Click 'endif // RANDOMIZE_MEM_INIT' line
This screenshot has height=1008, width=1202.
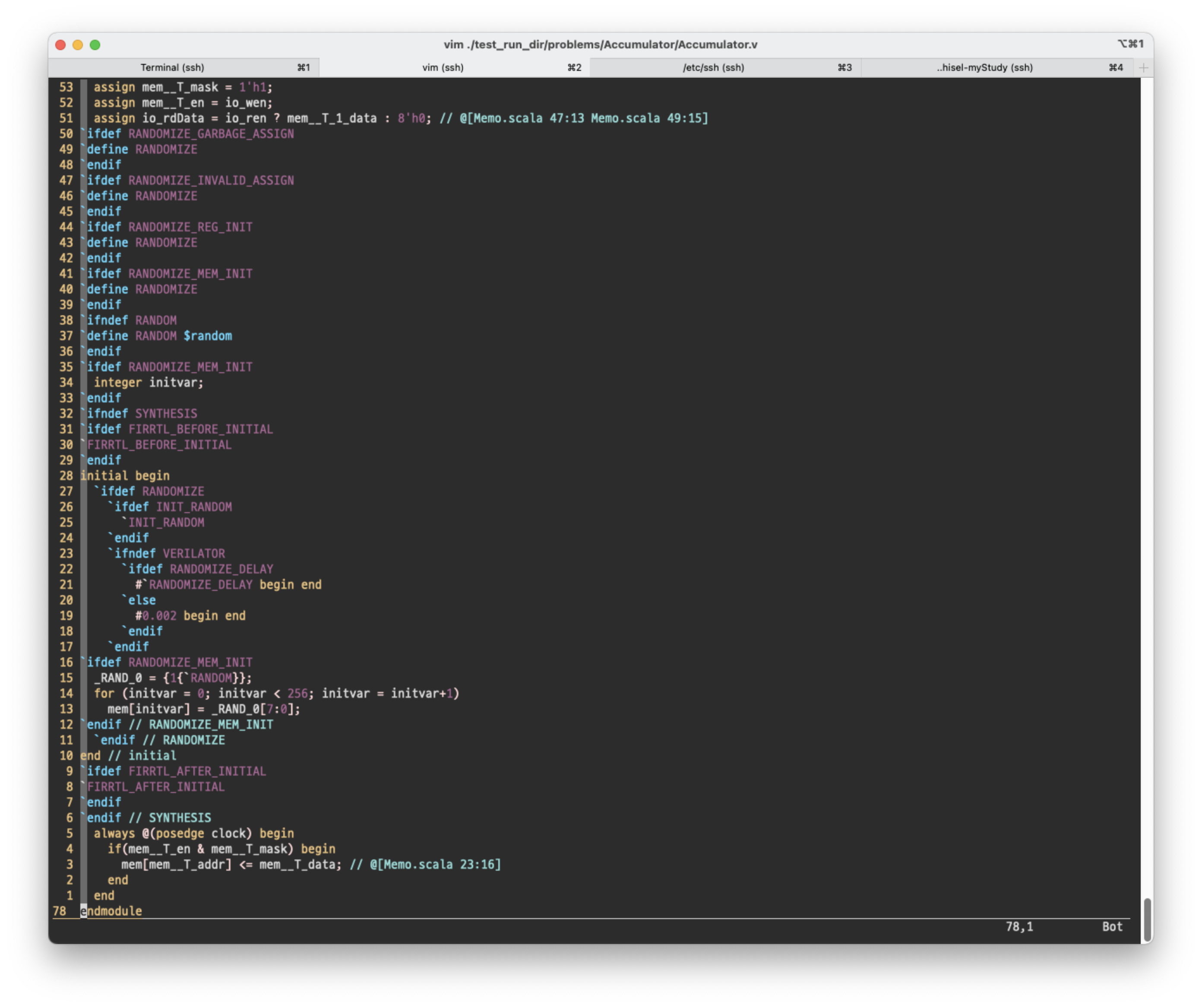[177, 724]
